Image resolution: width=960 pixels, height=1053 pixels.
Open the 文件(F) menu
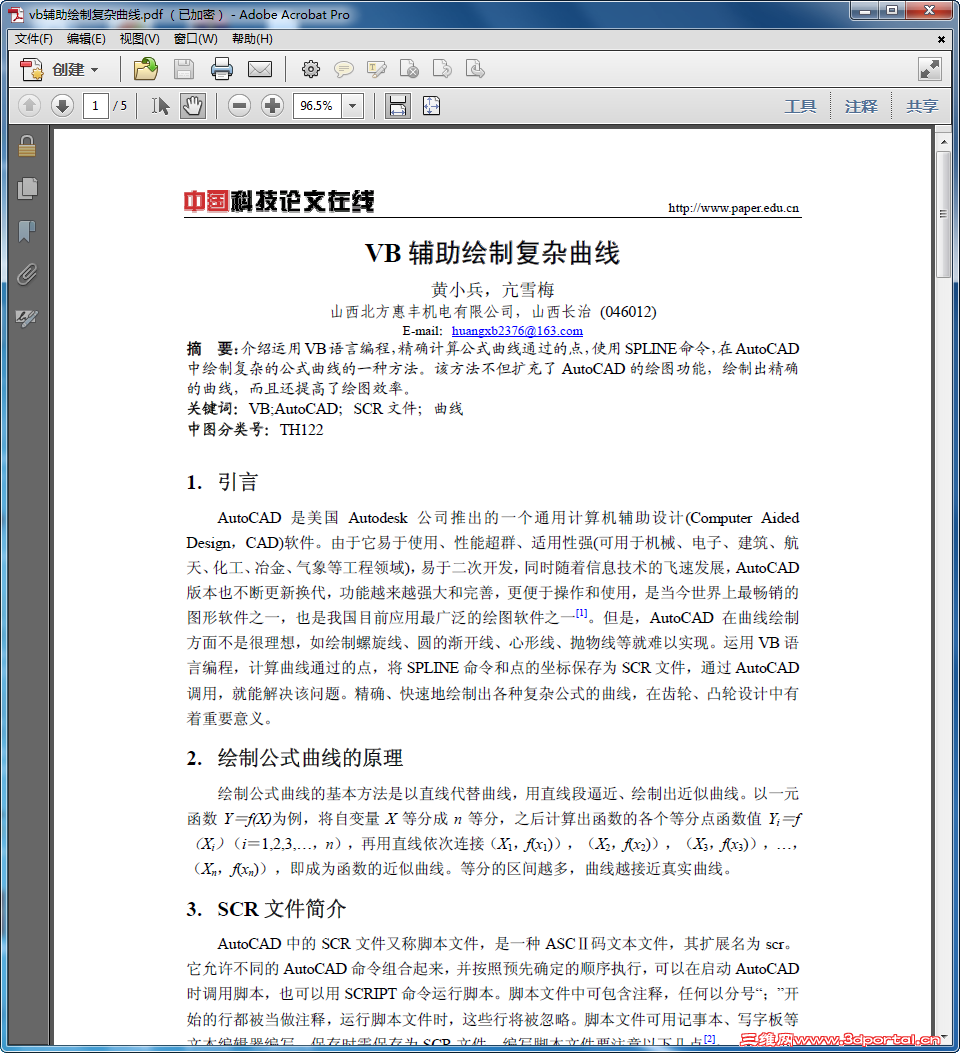[x=34, y=39]
